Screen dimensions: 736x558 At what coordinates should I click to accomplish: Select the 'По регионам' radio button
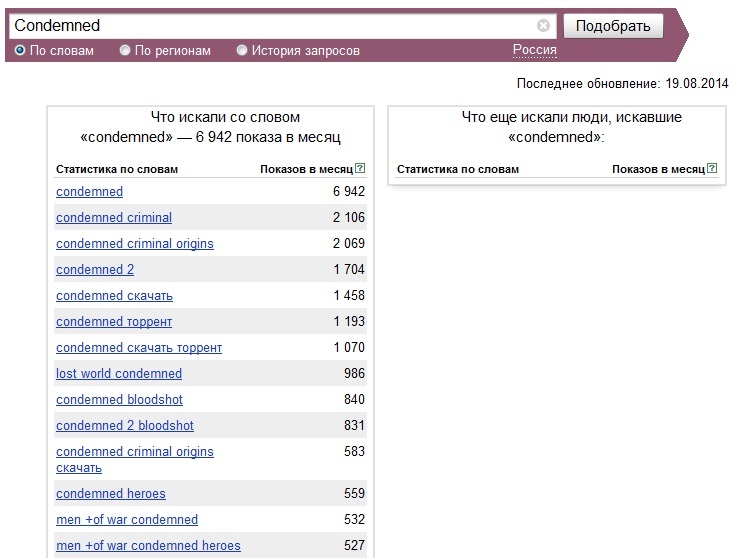pos(125,50)
